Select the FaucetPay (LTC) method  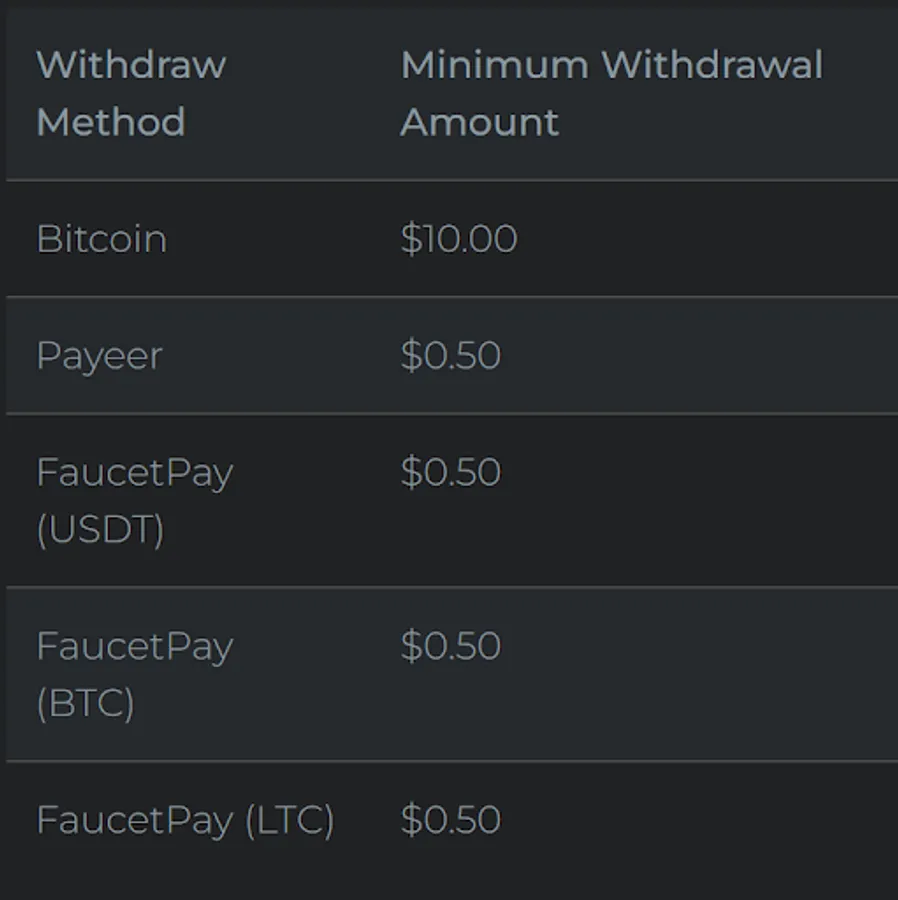(x=185, y=820)
